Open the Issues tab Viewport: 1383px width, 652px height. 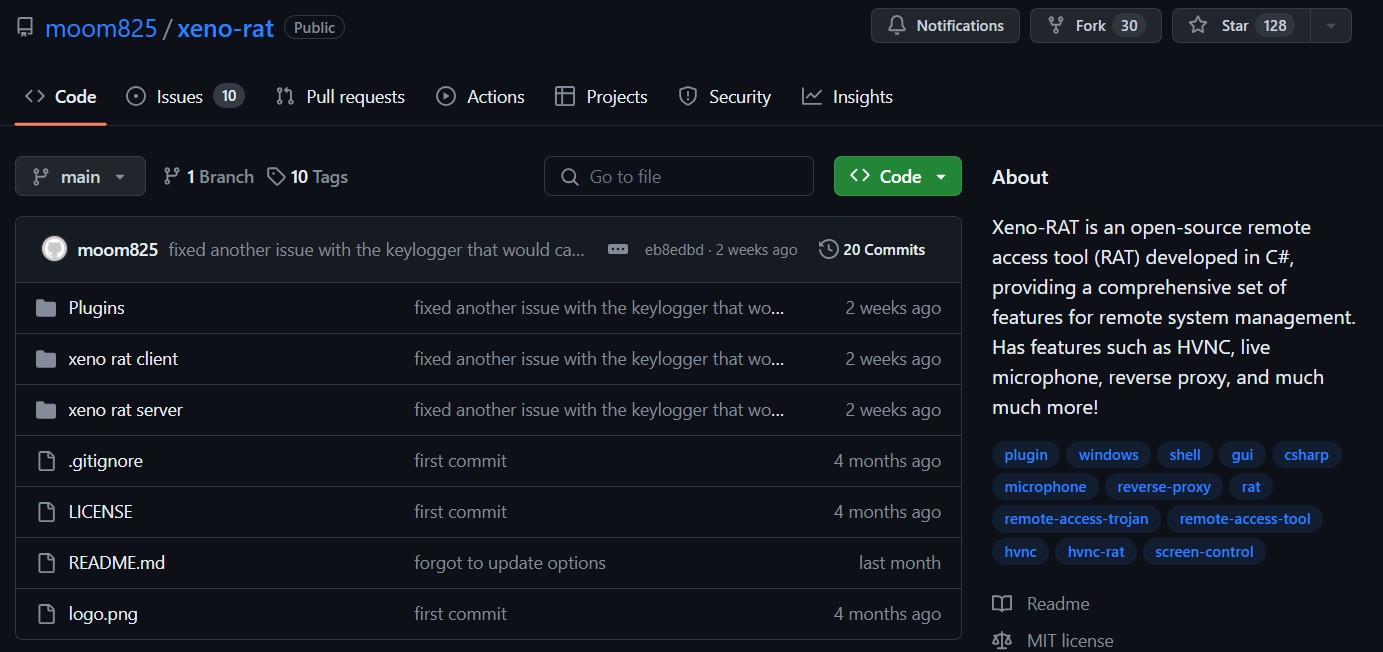coord(185,97)
